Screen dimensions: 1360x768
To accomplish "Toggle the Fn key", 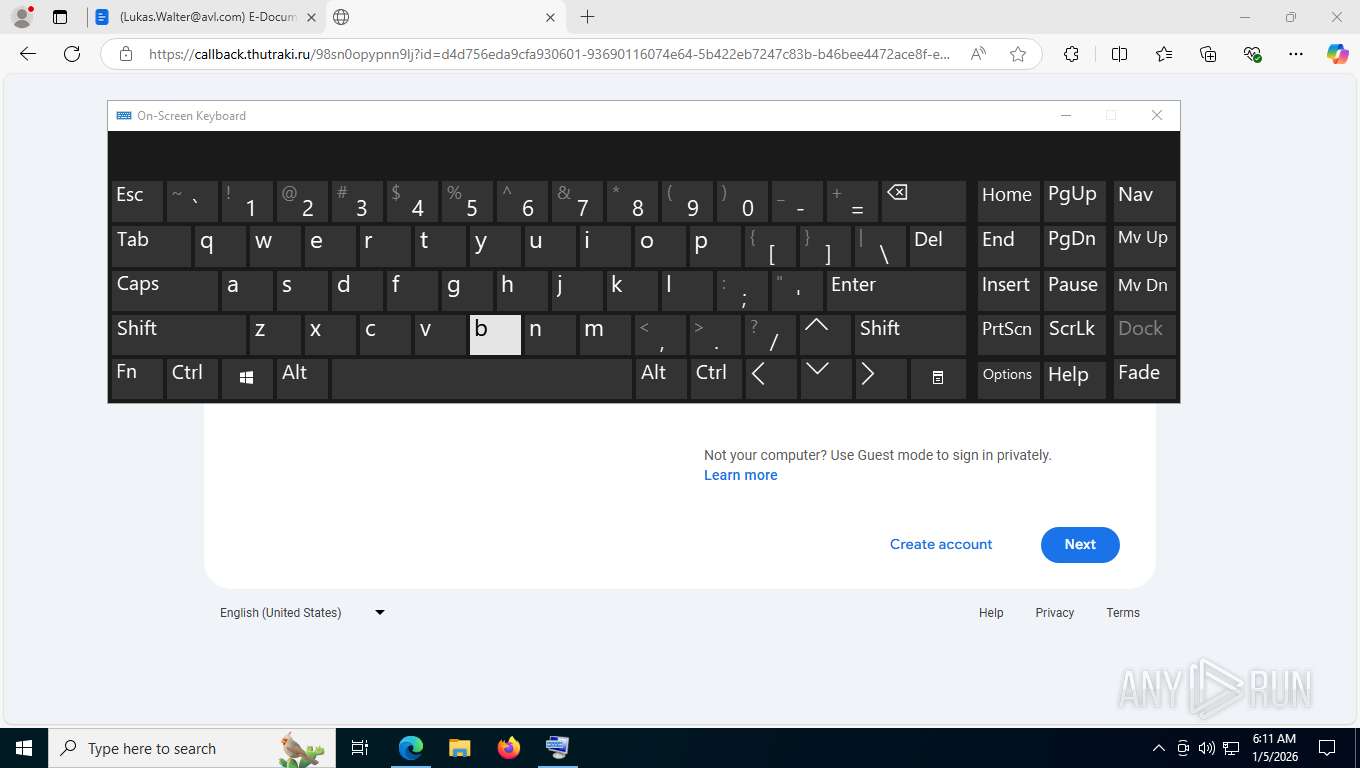I will pos(137,378).
